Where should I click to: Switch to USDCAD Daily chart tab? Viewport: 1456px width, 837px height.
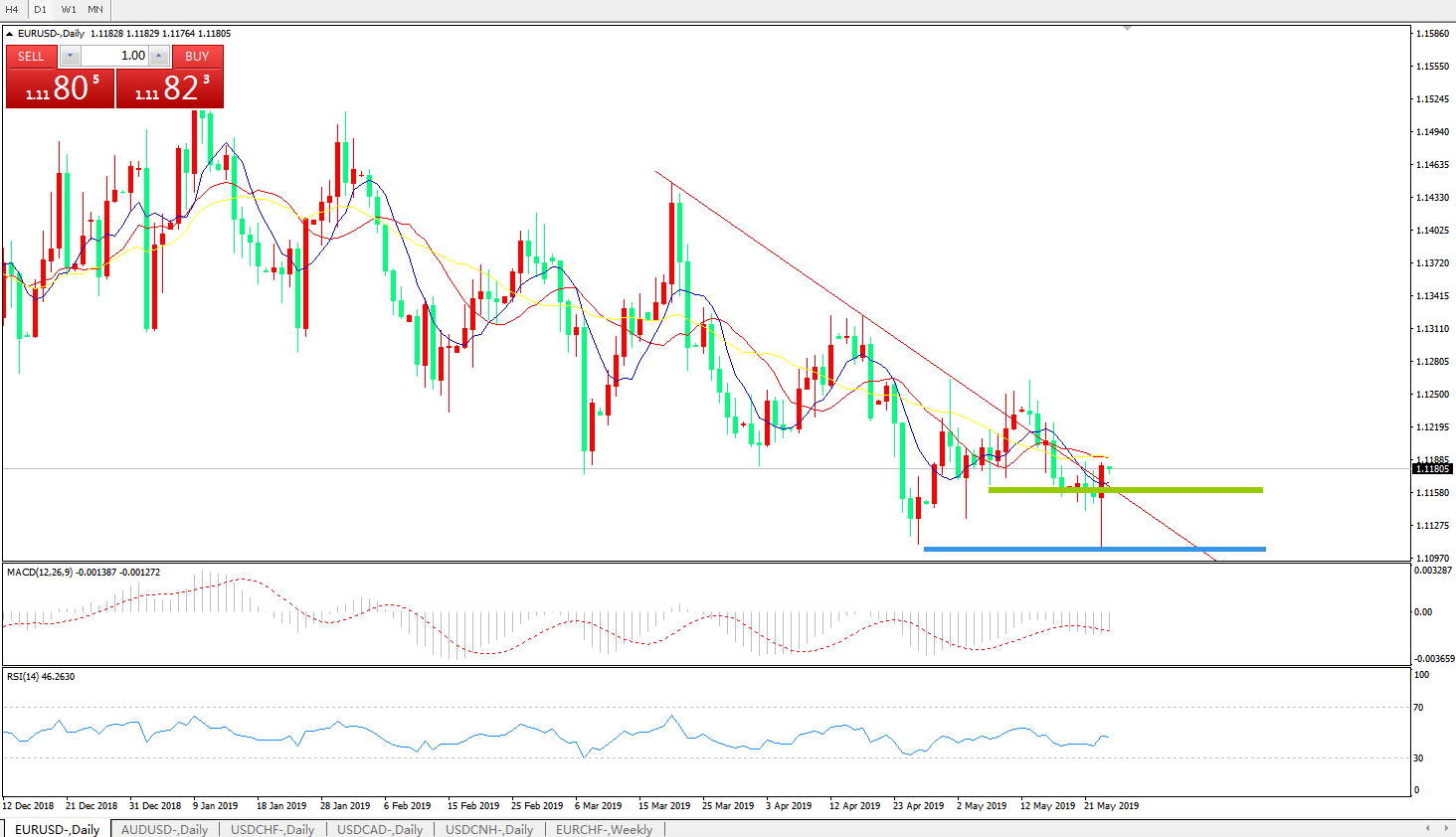(380, 829)
